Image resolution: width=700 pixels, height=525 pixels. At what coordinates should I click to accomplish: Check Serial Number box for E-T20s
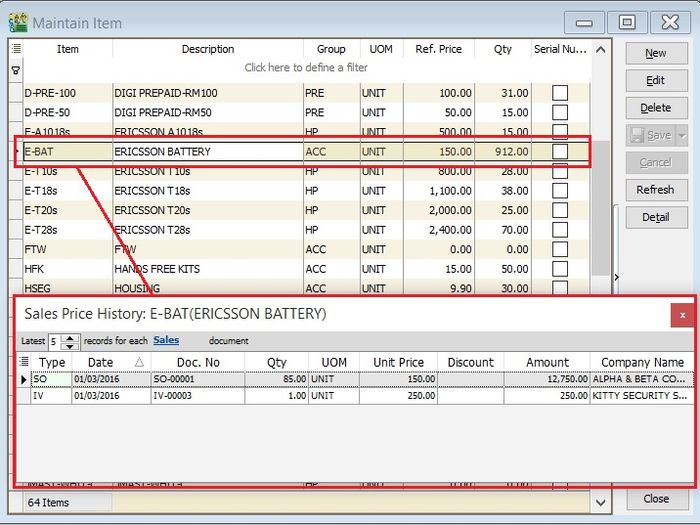coord(560,210)
